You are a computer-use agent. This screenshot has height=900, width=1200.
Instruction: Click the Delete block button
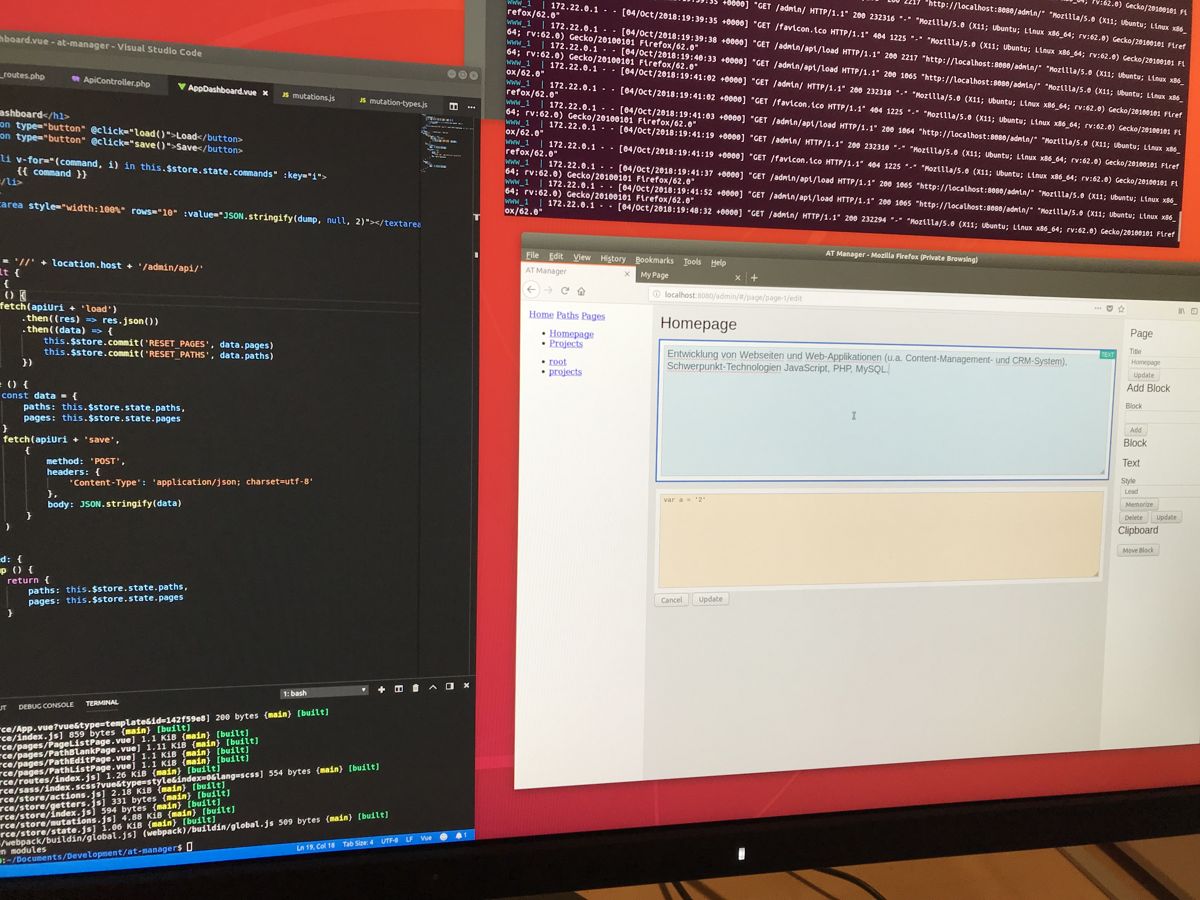coord(1133,518)
